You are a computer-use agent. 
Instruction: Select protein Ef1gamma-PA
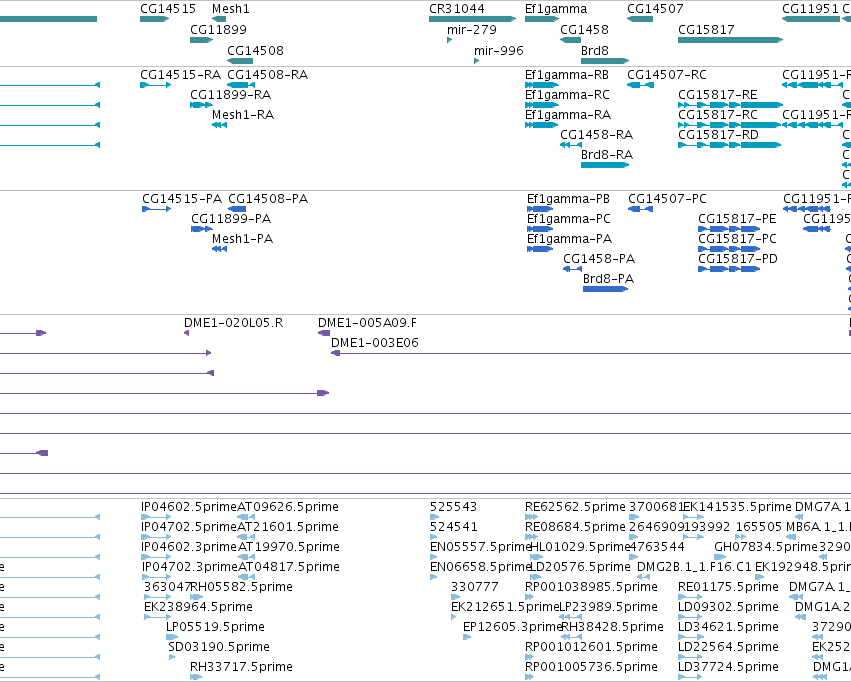click(x=540, y=249)
